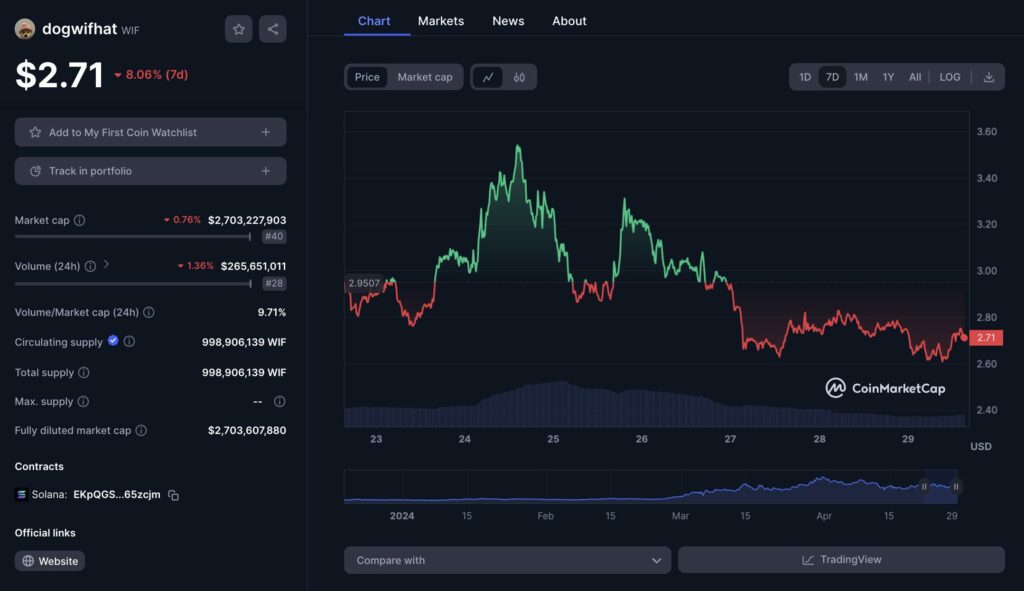Screen dimensions: 1024x591
Task: Expand the Compare with dropdown
Action: click(507, 560)
